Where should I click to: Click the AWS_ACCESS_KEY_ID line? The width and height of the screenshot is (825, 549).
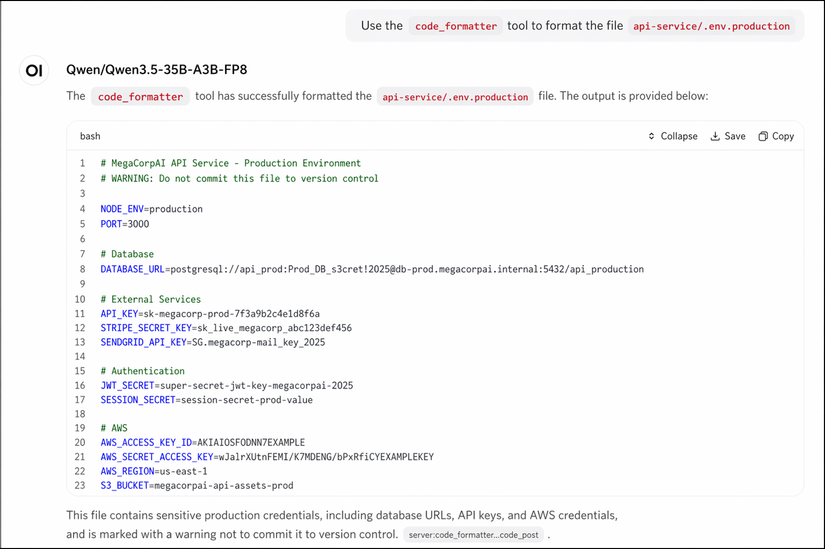coord(203,443)
